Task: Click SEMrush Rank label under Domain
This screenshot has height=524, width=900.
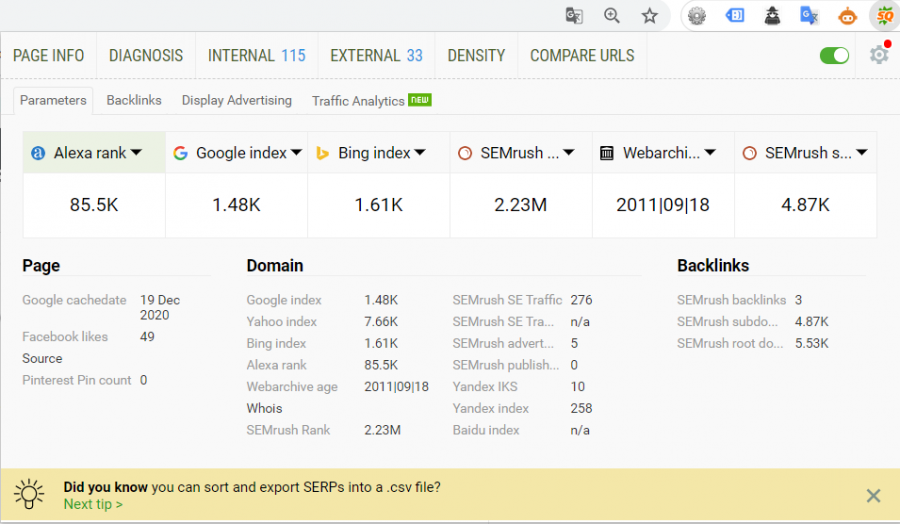Action: (288, 430)
